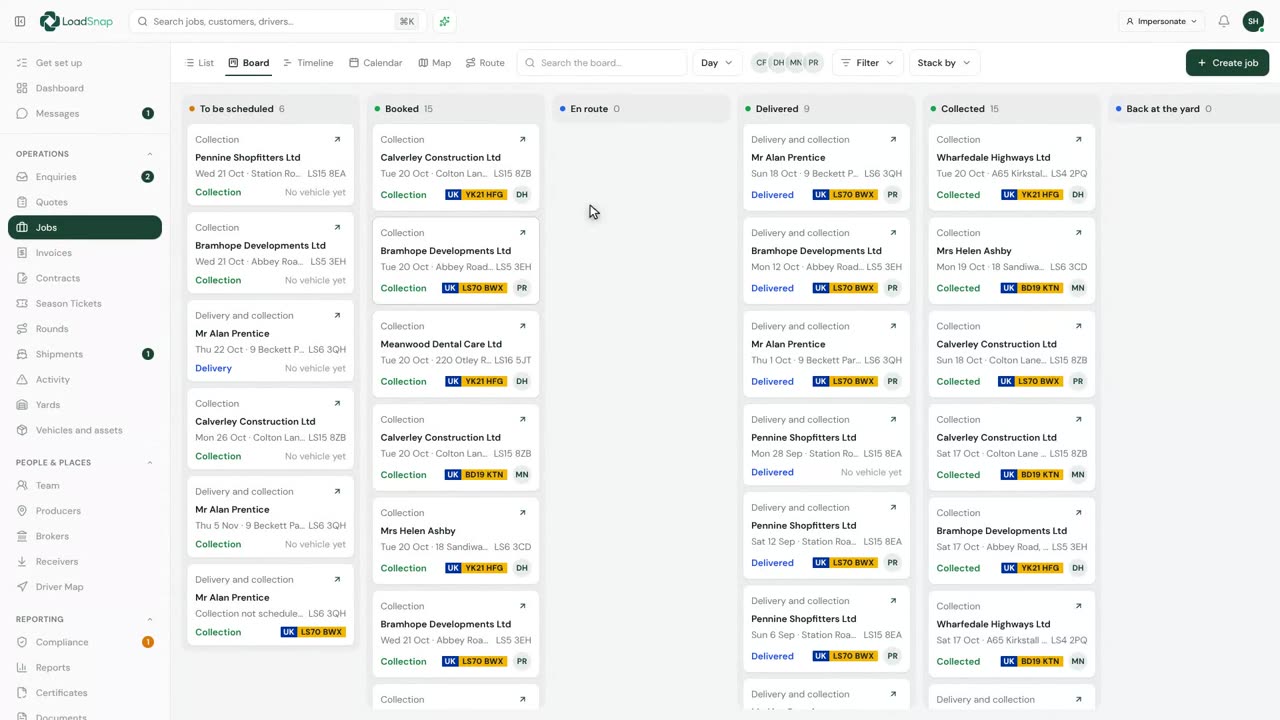Collapse the Reporting sidebar section
This screenshot has width=1280, height=720.
point(150,619)
